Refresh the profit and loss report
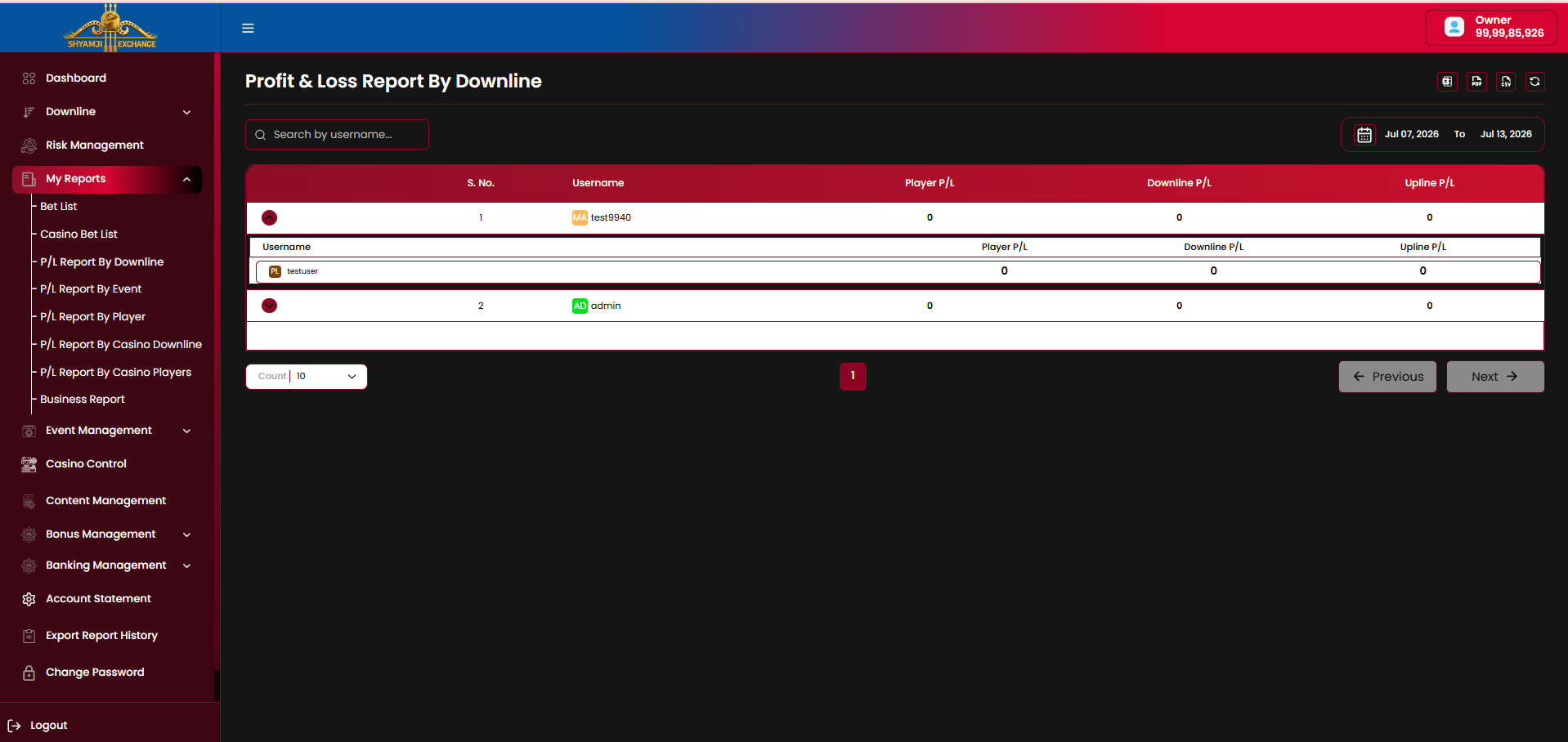Viewport: 1568px width, 742px height. click(x=1535, y=82)
